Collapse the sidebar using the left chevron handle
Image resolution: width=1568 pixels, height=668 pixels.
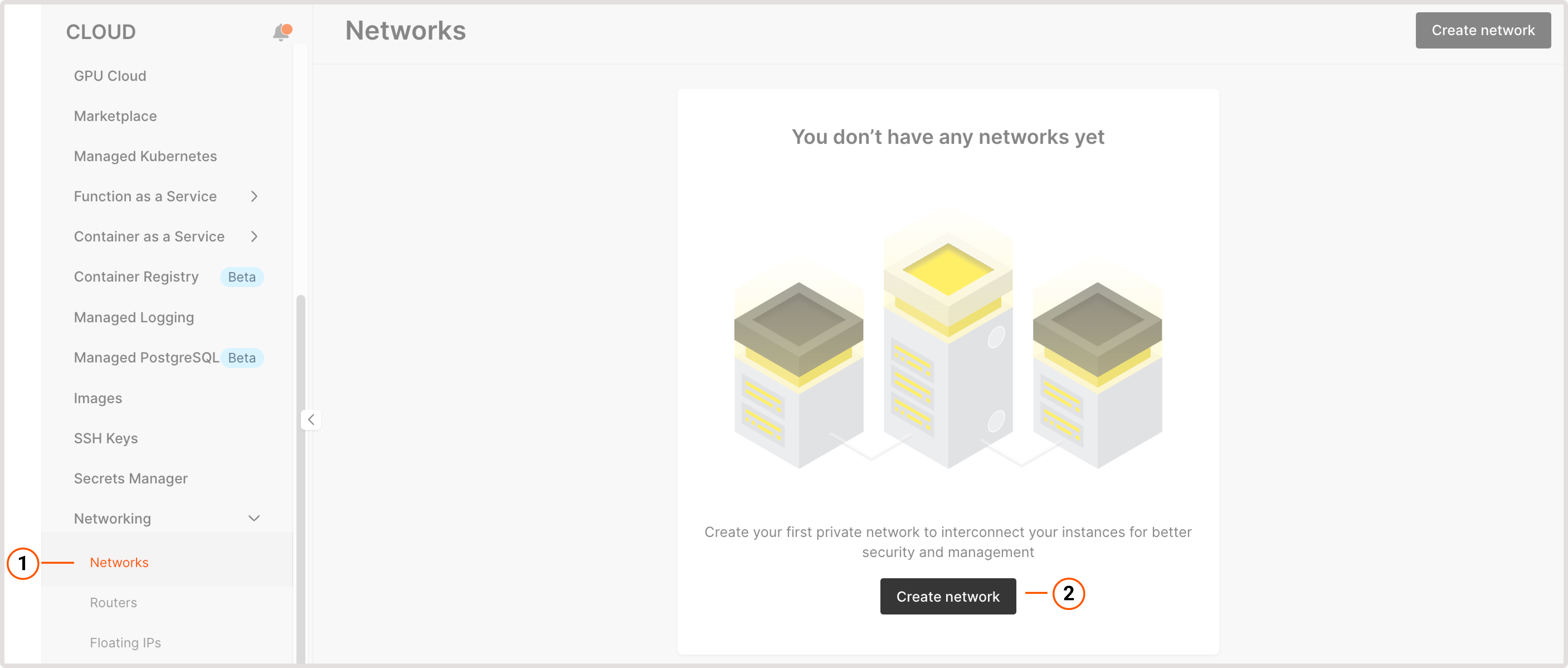[310, 420]
